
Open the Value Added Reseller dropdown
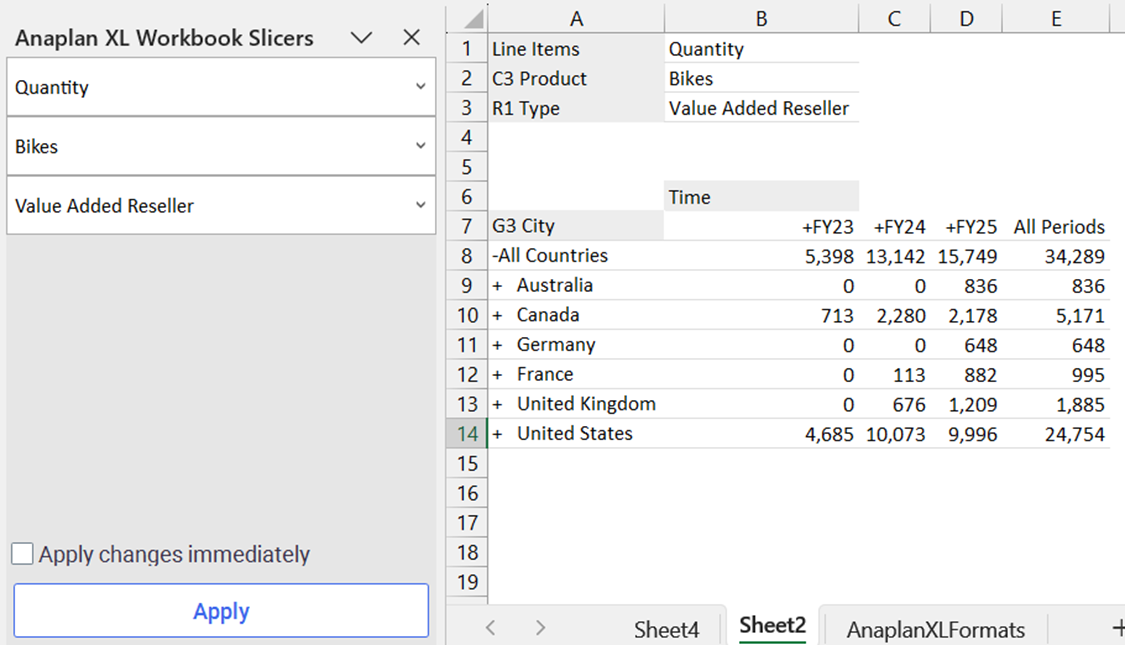coord(420,205)
